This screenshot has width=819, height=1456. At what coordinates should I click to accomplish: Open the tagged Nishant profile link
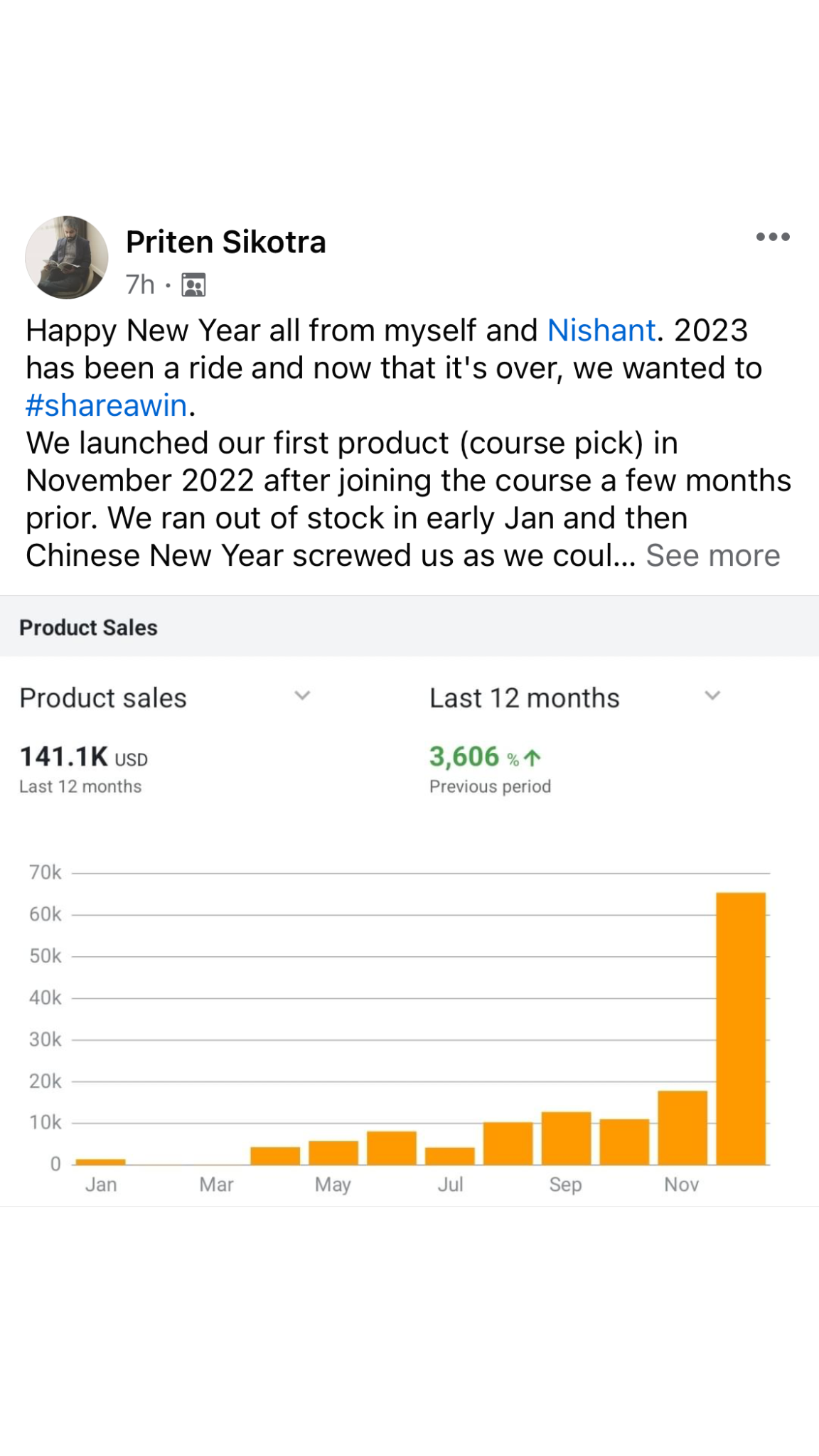[601, 331]
